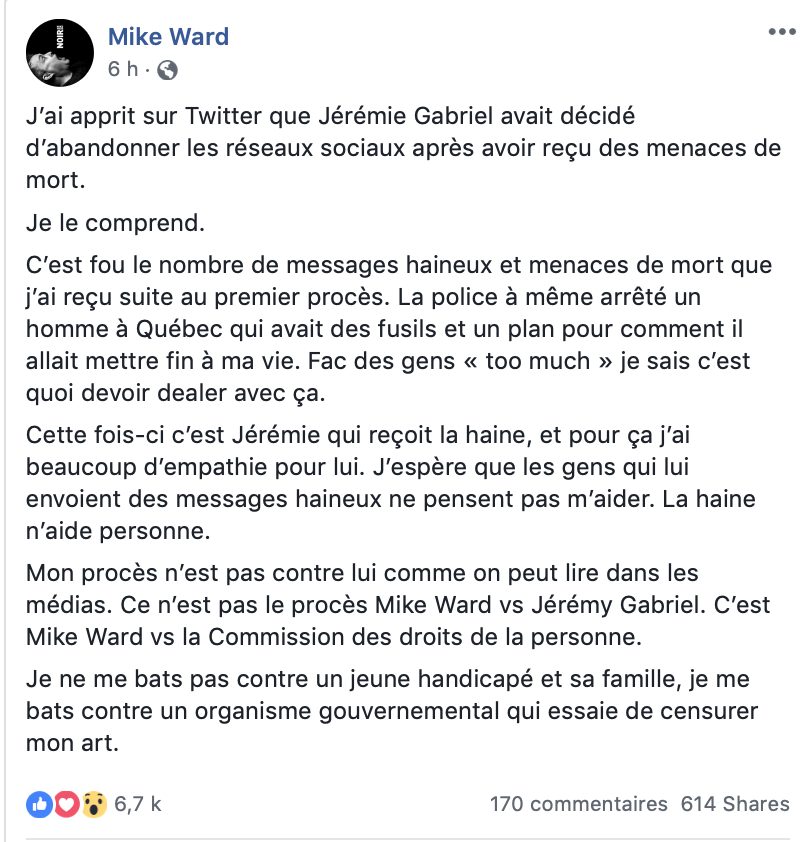This screenshot has height=842, width=808.
Task: Click the paragraph starting "Mon procès n'est pas"
Action: pos(398,605)
